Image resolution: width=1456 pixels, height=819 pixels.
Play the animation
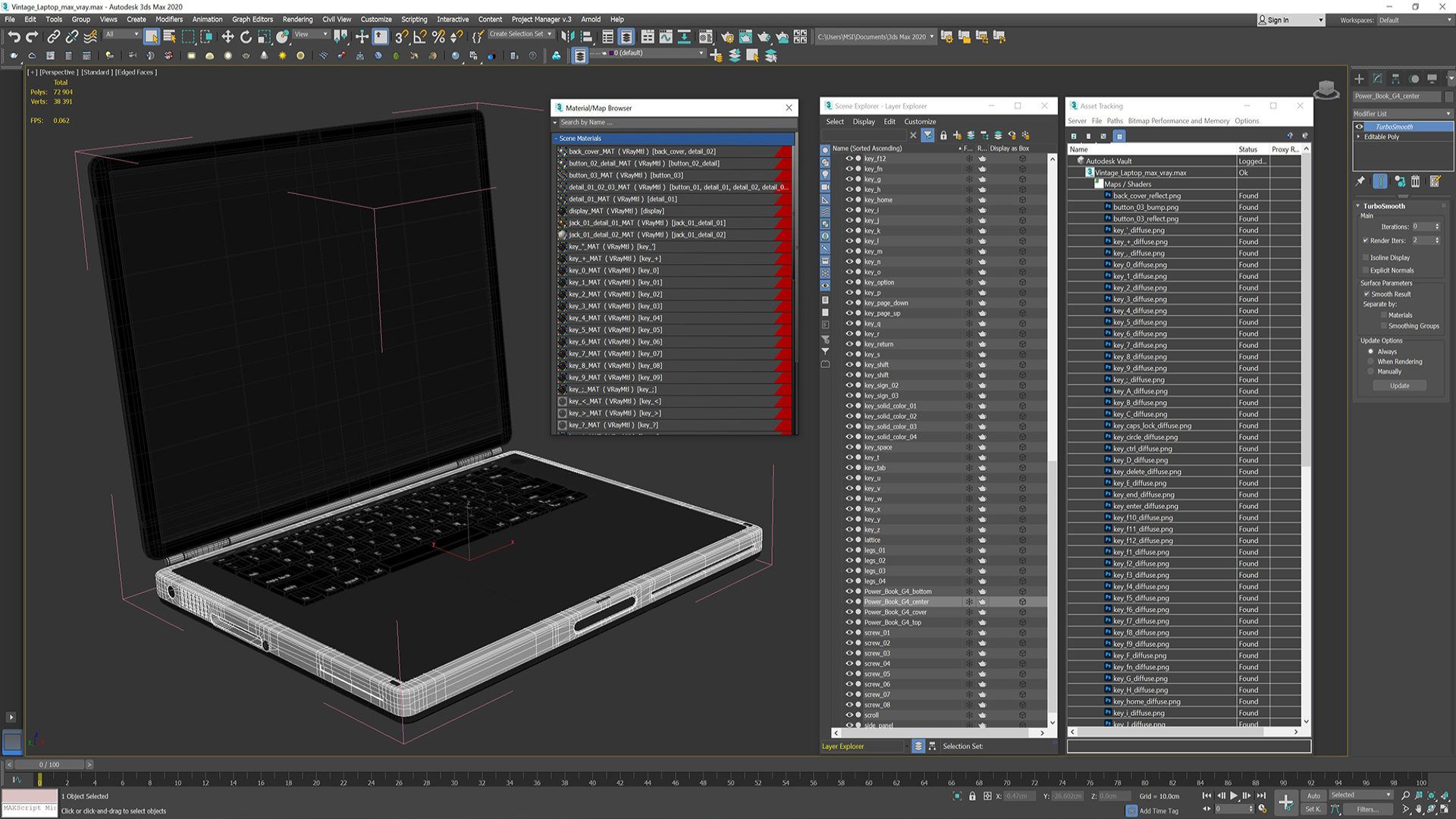pos(1234,795)
